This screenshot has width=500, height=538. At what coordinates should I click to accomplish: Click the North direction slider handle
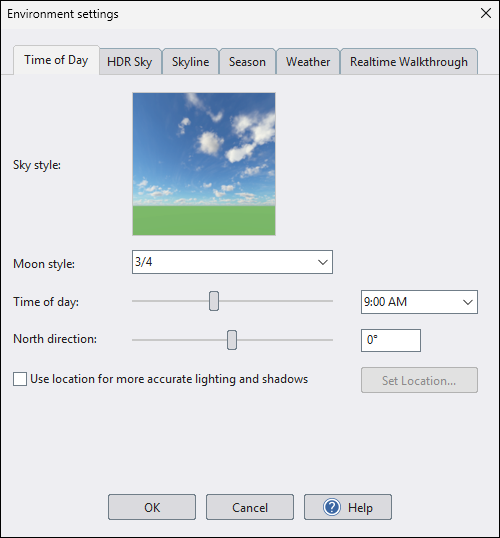click(232, 340)
